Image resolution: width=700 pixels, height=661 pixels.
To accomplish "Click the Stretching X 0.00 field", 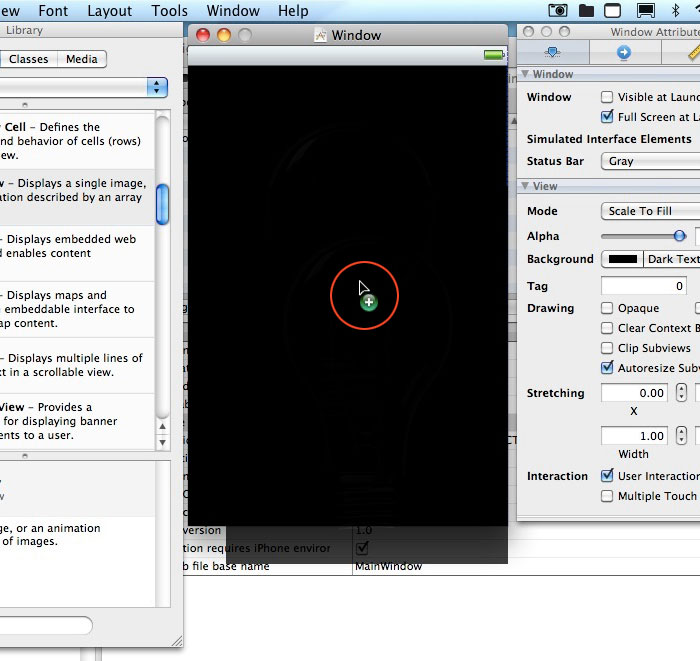I will pos(634,393).
